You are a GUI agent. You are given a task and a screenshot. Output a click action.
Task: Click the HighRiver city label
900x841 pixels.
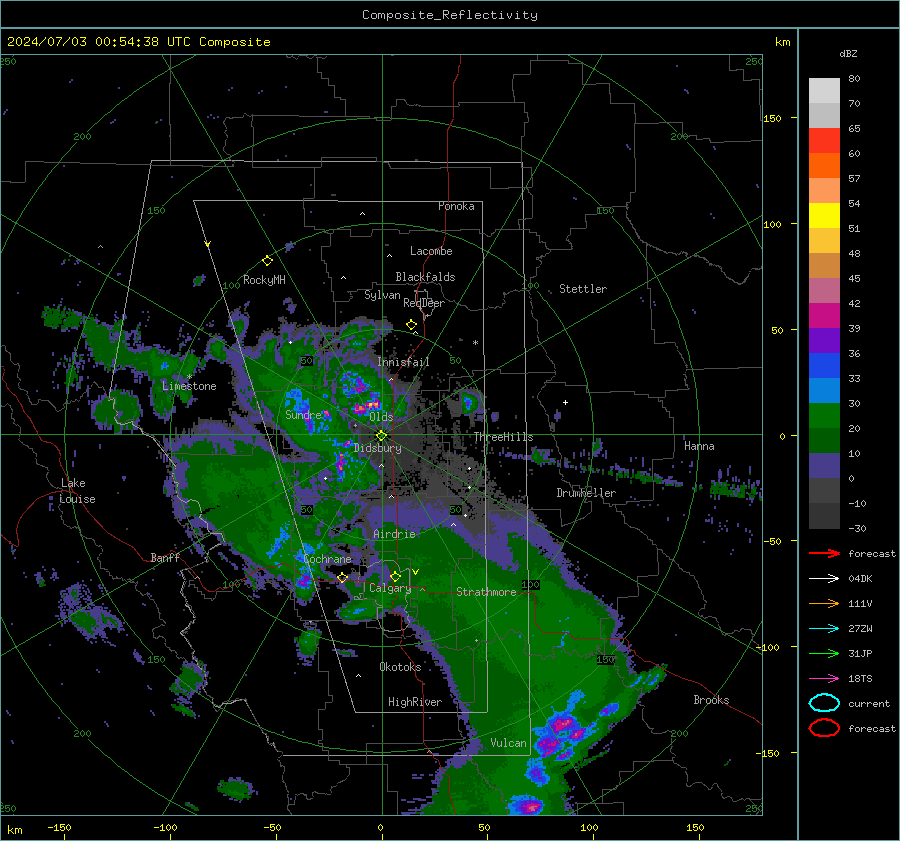pos(415,702)
